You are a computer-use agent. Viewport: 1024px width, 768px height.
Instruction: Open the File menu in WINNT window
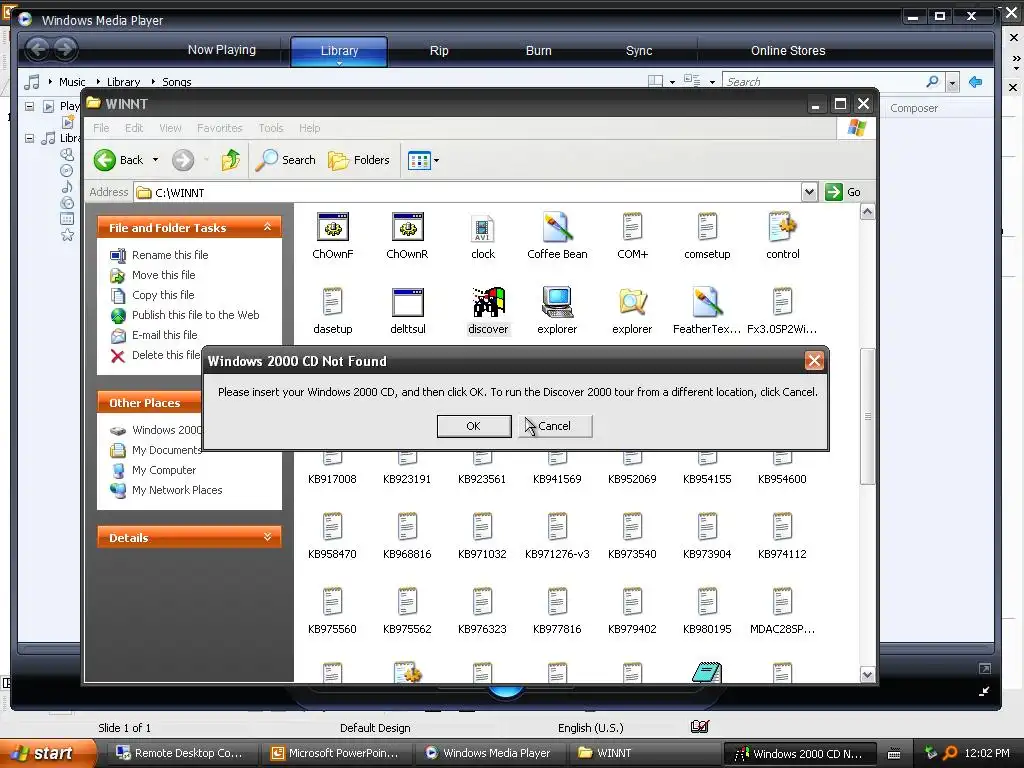coord(101,128)
